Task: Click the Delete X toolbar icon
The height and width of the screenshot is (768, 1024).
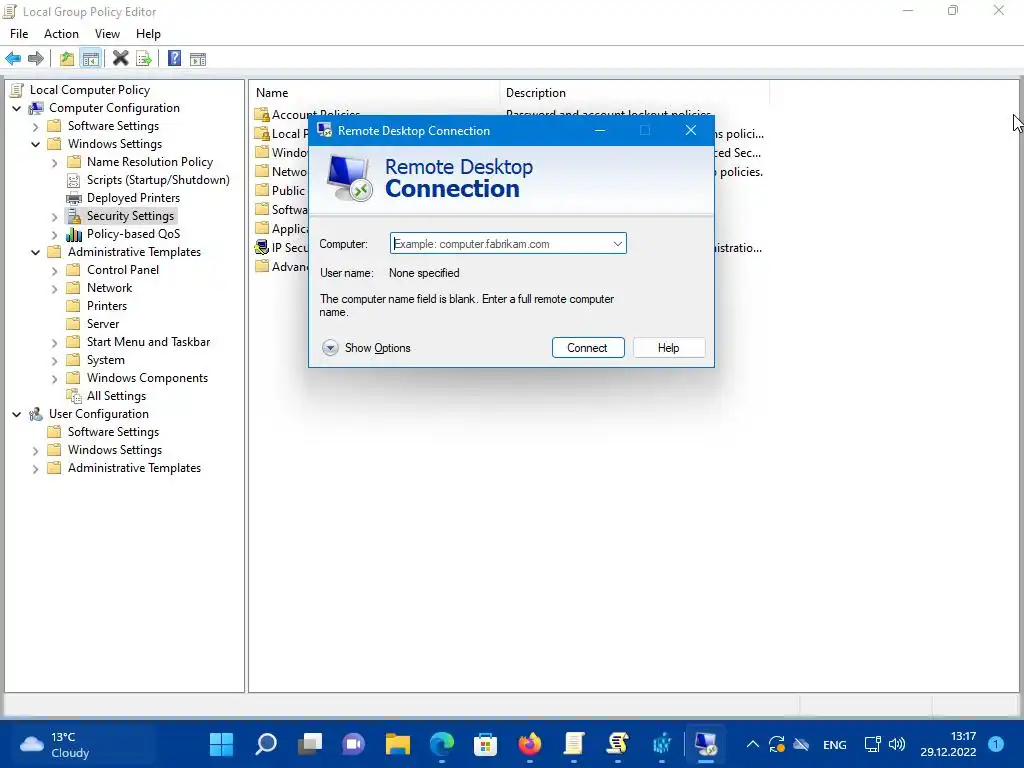Action: 120,59
